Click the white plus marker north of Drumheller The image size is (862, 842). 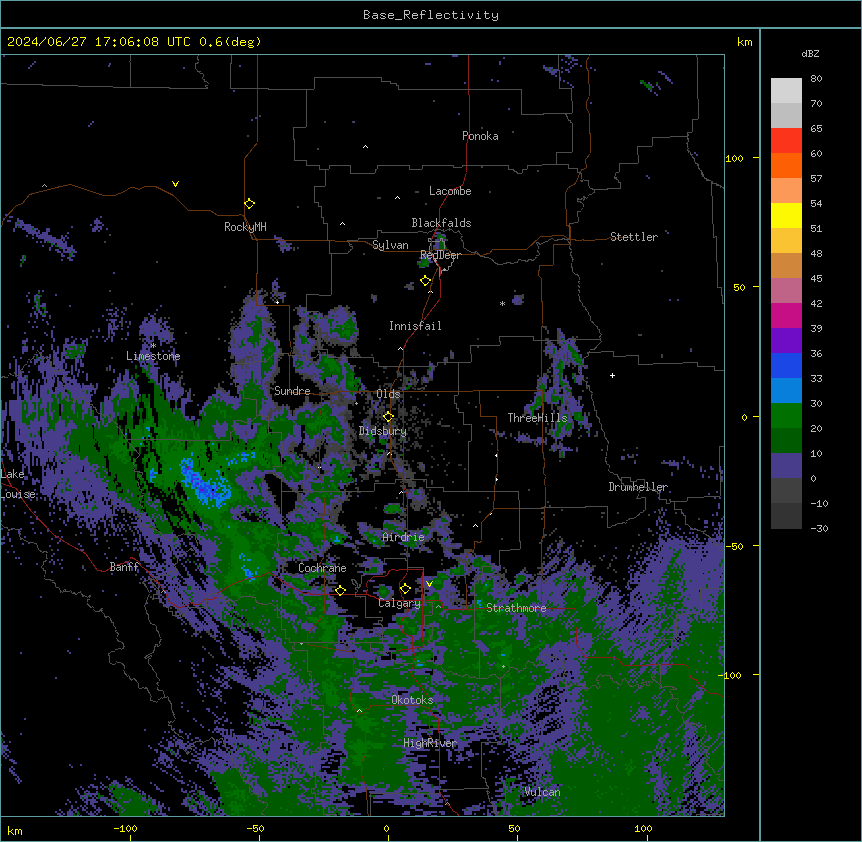(x=612, y=375)
